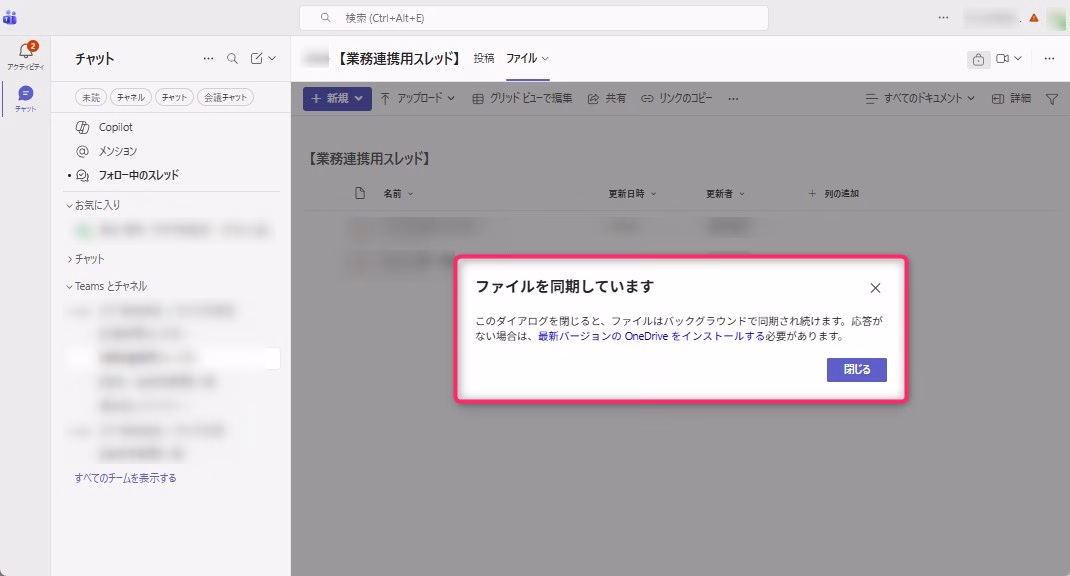Click the 閉じる button in dialog
This screenshot has width=1070, height=576.
click(856, 369)
